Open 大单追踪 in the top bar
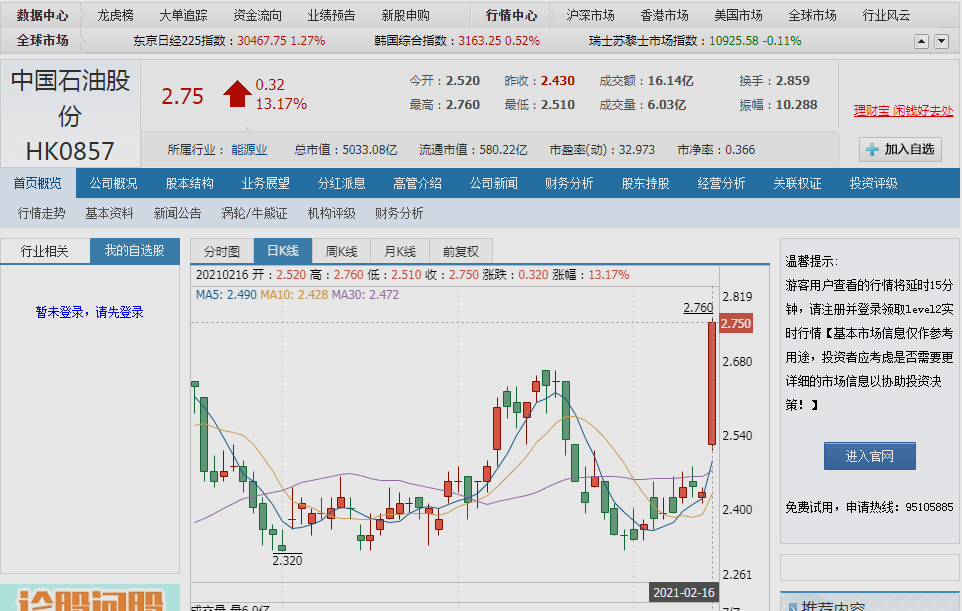Viewport: 962px width, 611px height. [183, 15]
